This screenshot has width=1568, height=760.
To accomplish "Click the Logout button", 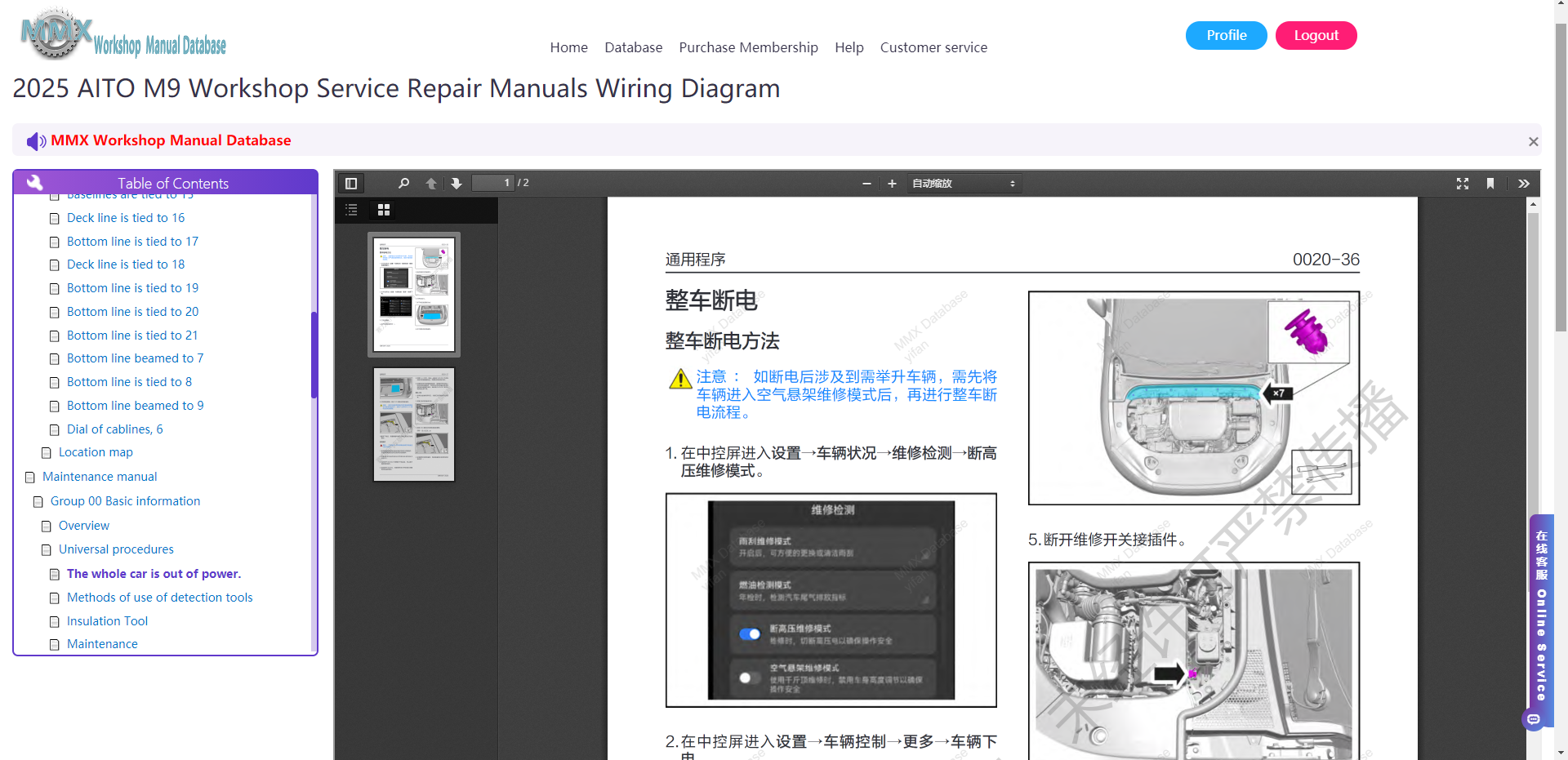I will pyautogui.click(x=1316, y=35).
